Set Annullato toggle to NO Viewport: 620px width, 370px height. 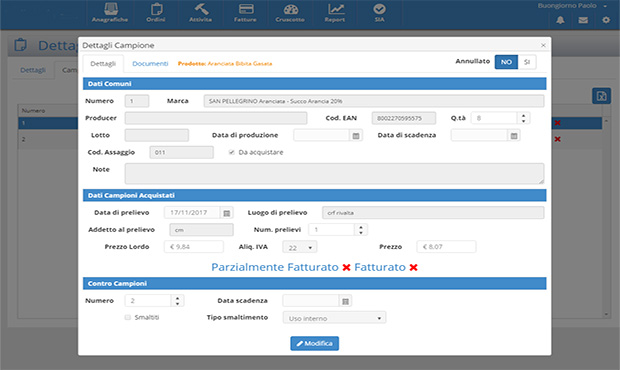[506, 62]
